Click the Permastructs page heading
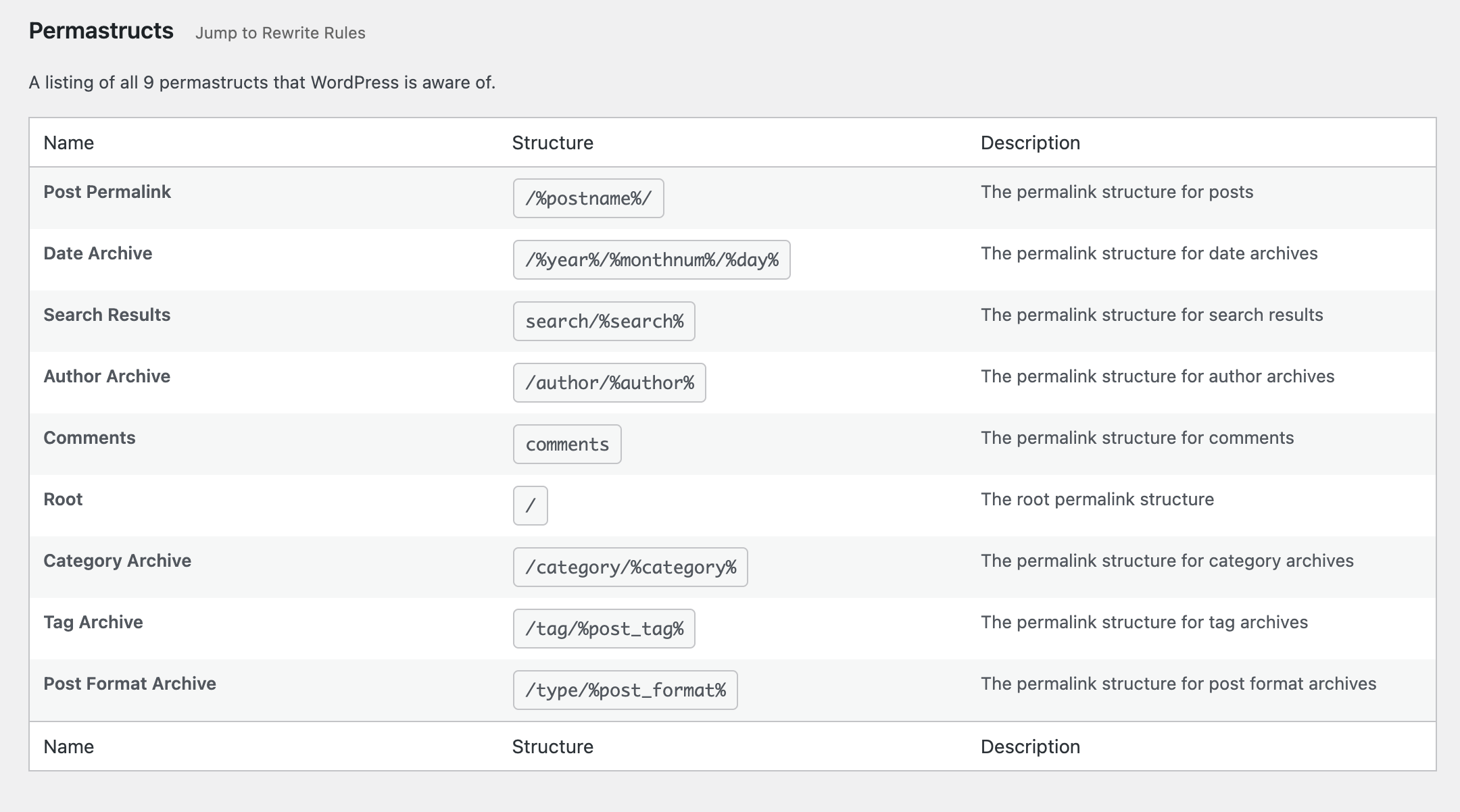Image resolution: width=1460 pixels, height=812 pixels. [x=101, y=31]
